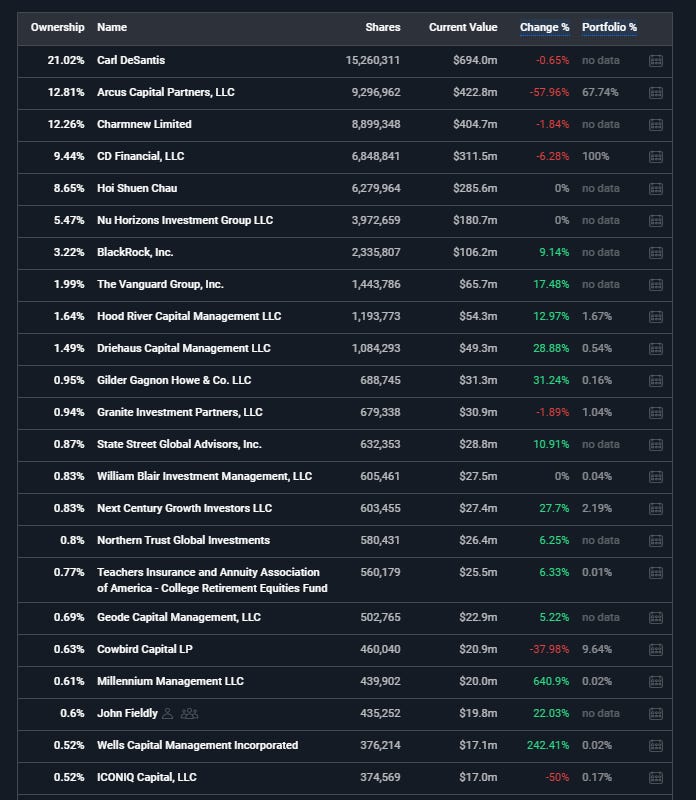Screen dimensions: 696x800
Task: Open the table icon for Gilder Gagnon Howe row
Action: 656,381
